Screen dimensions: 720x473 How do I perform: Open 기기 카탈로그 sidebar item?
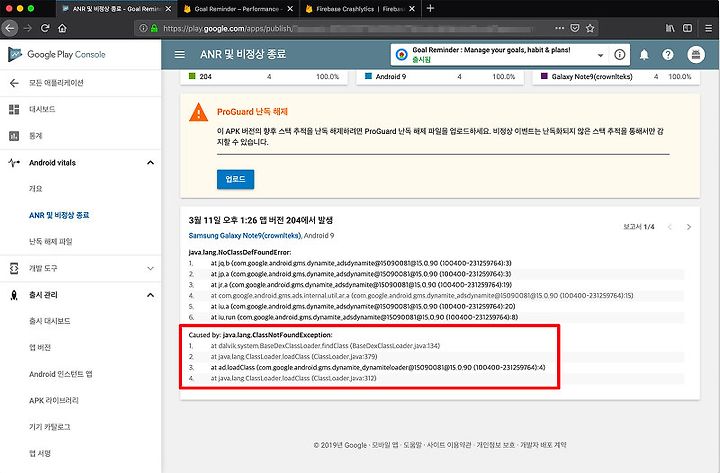(50, 427)
